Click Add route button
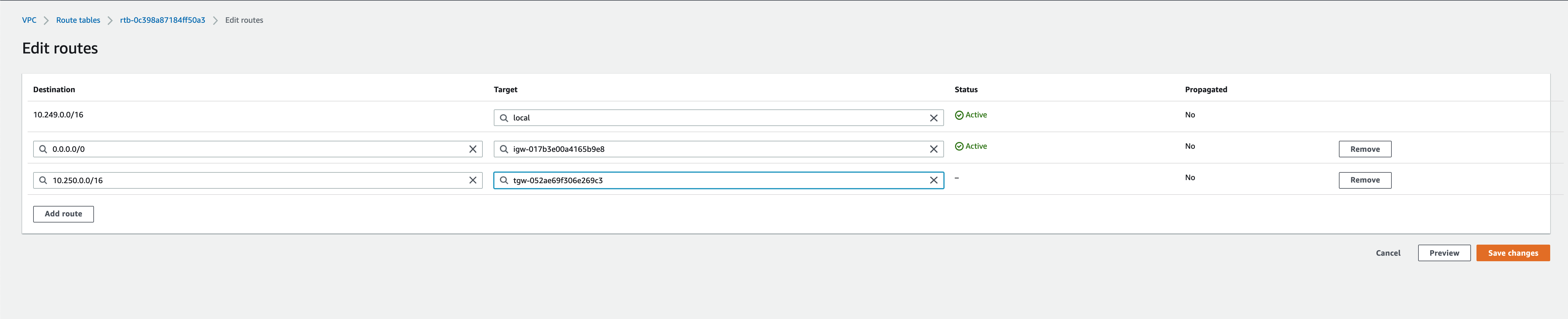 (63, 214)
